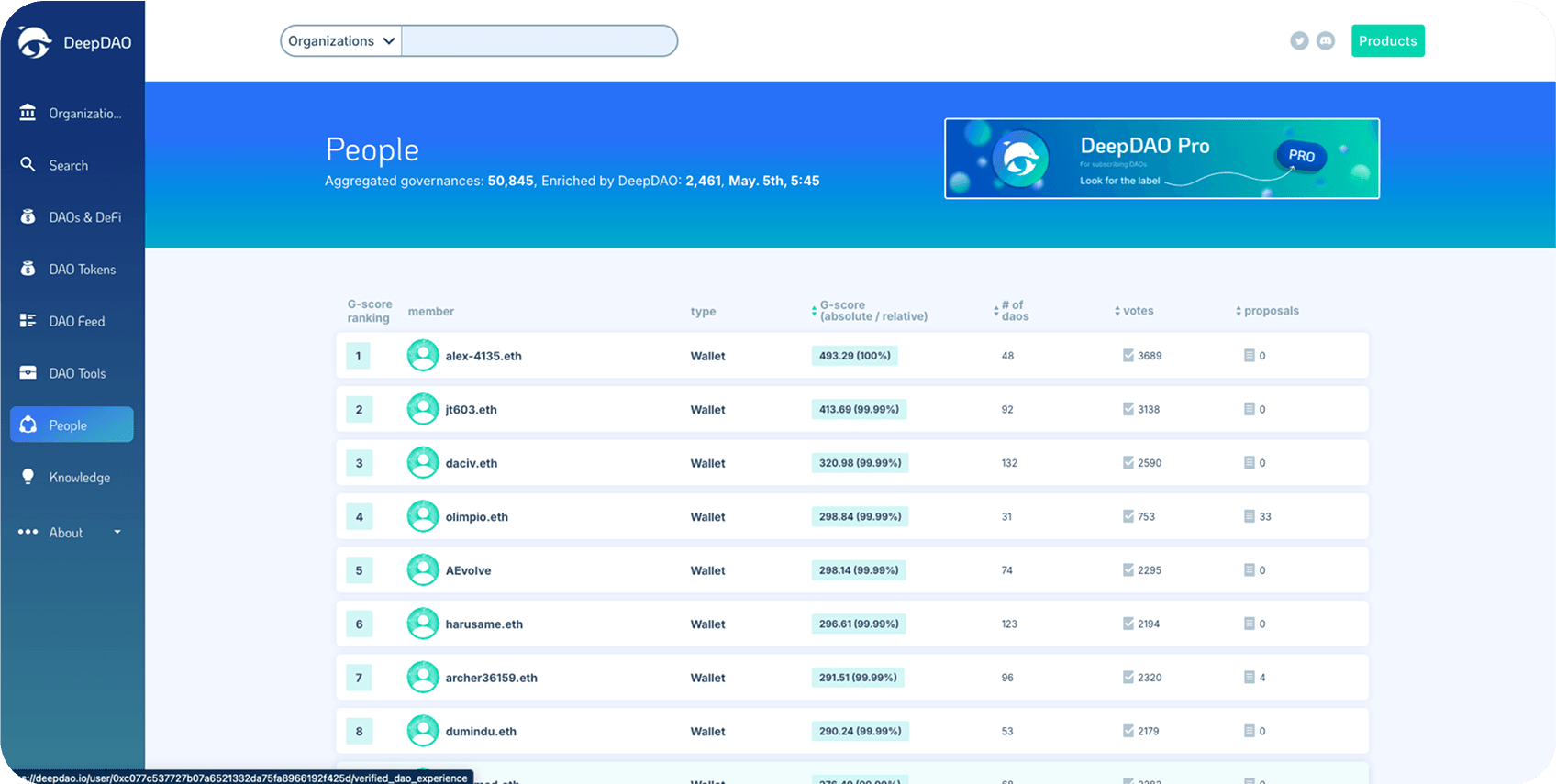Click the DeepDAO logo icon
The image size is (1556, 784).
point(35,42)
